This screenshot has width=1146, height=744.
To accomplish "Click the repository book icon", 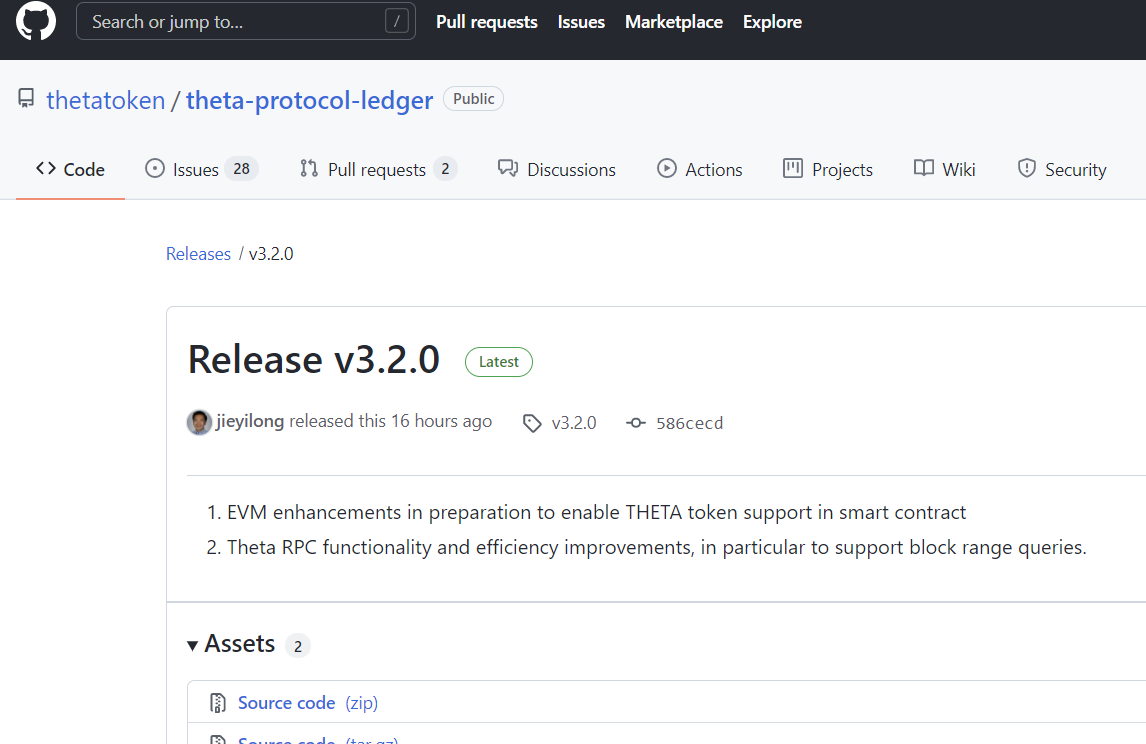I will [26, 99].
